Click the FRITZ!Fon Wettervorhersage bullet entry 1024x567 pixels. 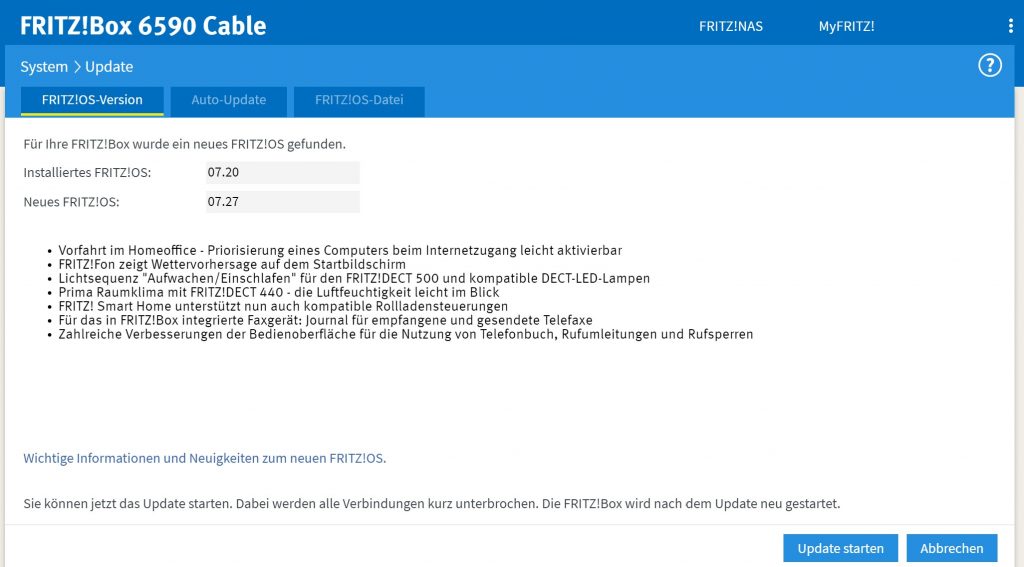click(232, 265)
